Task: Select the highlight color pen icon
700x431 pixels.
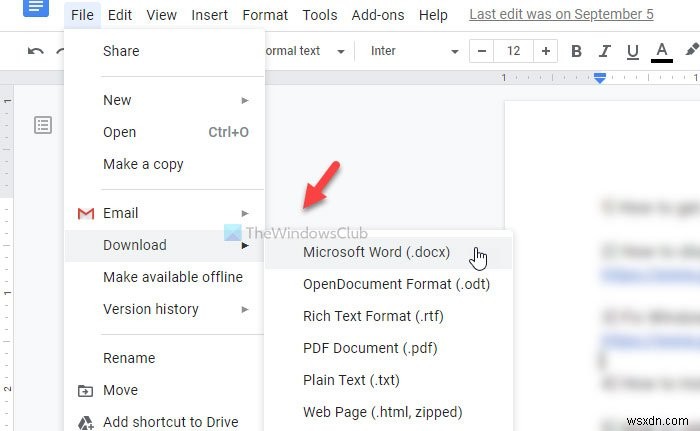Action: point(692,51)
